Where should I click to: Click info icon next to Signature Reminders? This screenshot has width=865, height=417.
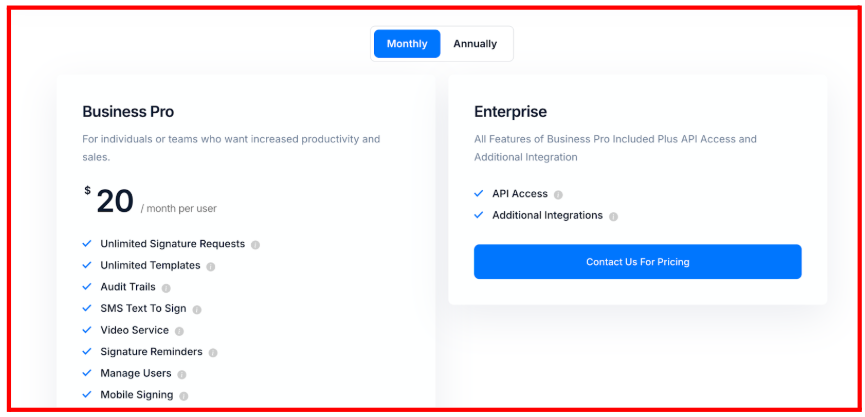(x=213, y=353)
